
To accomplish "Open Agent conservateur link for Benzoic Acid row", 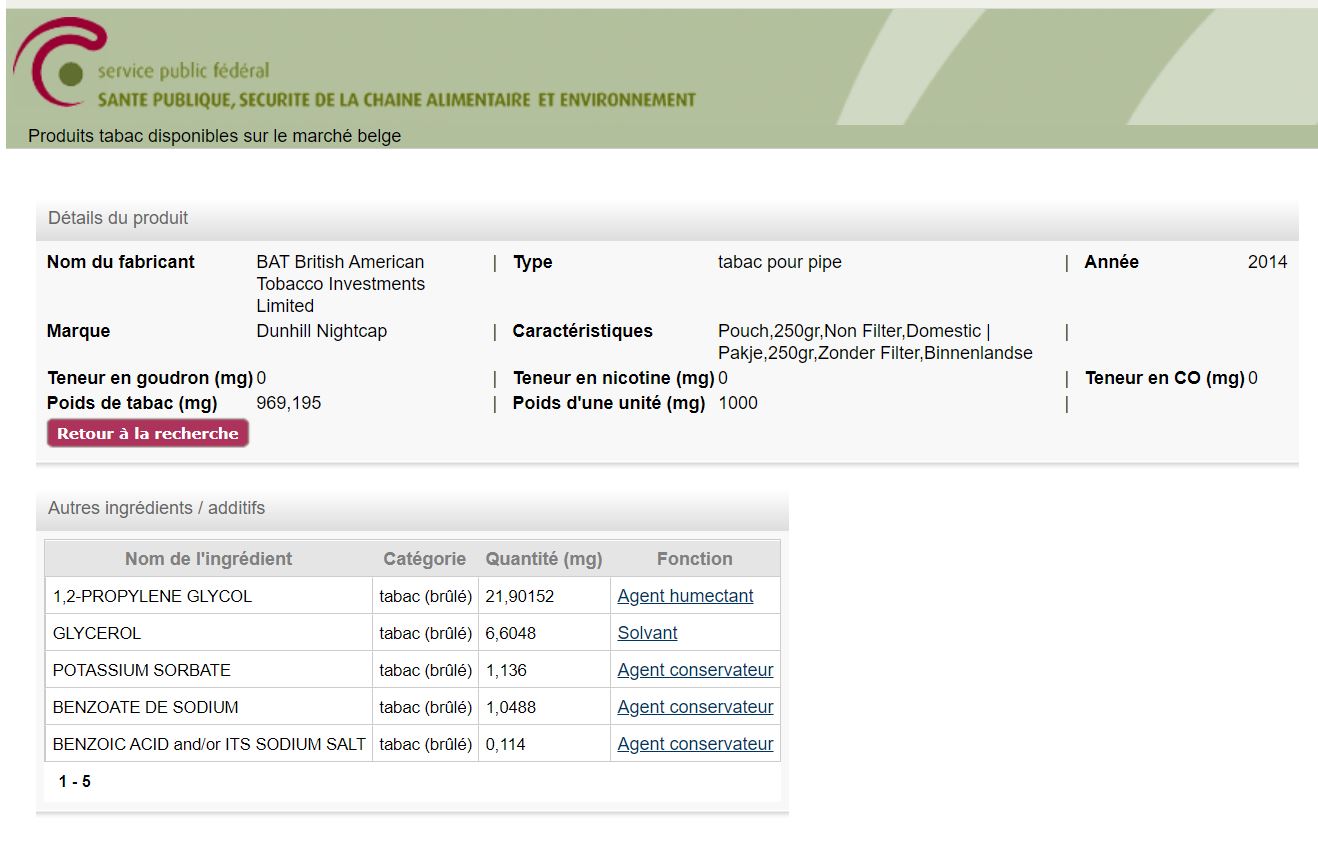I will pos(695,744).
